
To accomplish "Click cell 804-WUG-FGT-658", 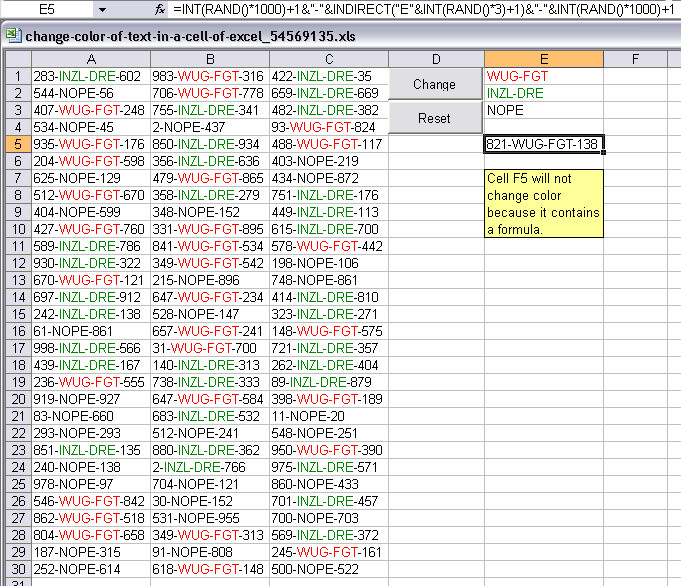I will [91, 535].
